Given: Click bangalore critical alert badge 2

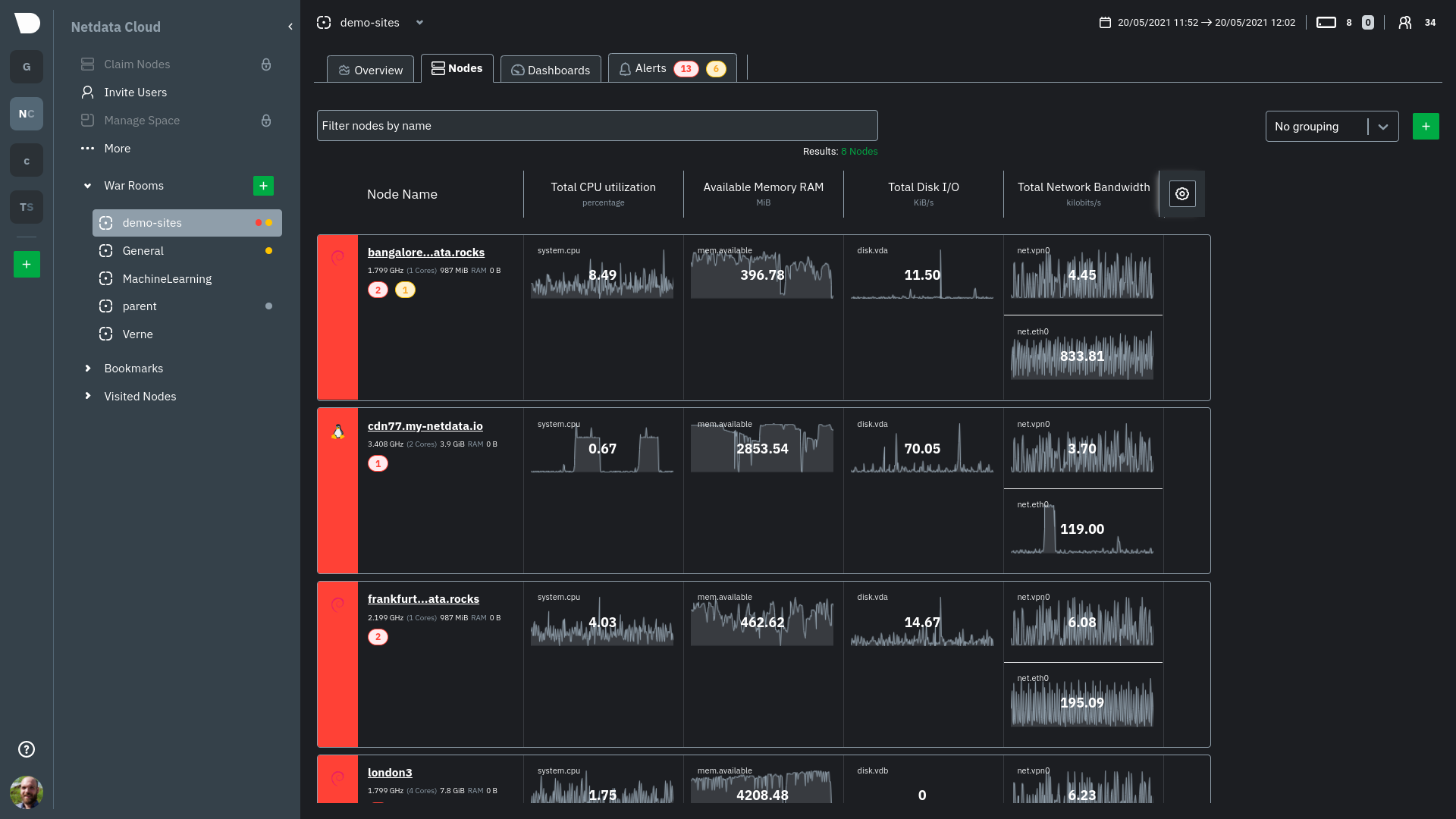Looking at the screenshot, I should [x=378, y=290].
